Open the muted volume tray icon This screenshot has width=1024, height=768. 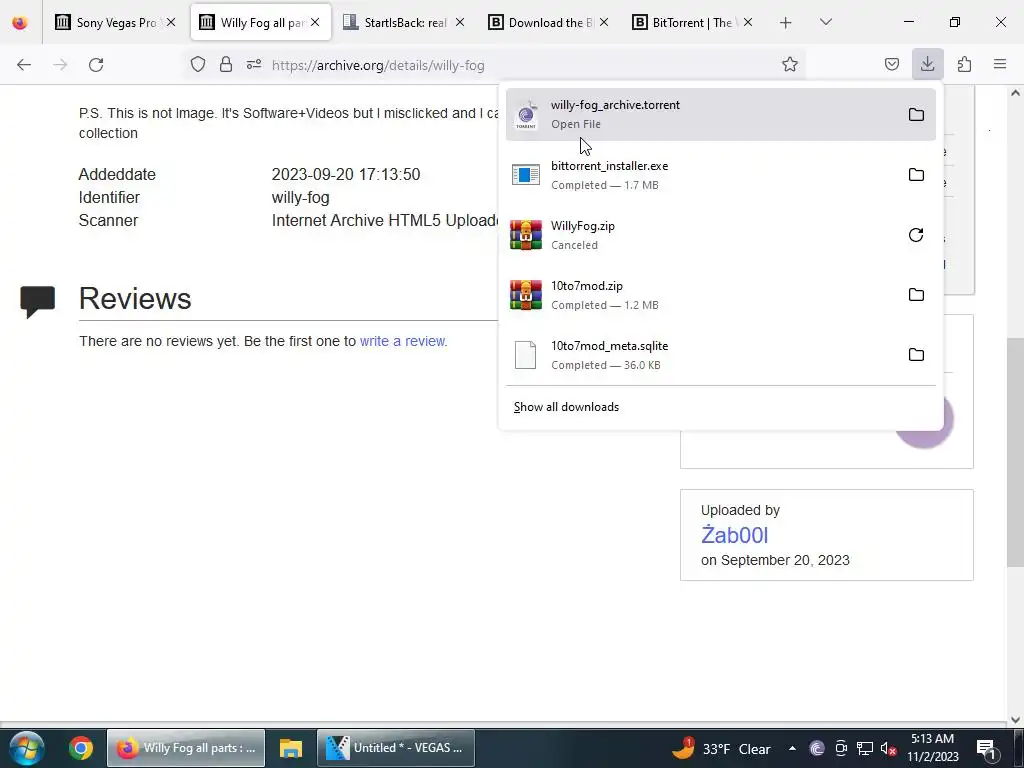click(x=888, y=748)
